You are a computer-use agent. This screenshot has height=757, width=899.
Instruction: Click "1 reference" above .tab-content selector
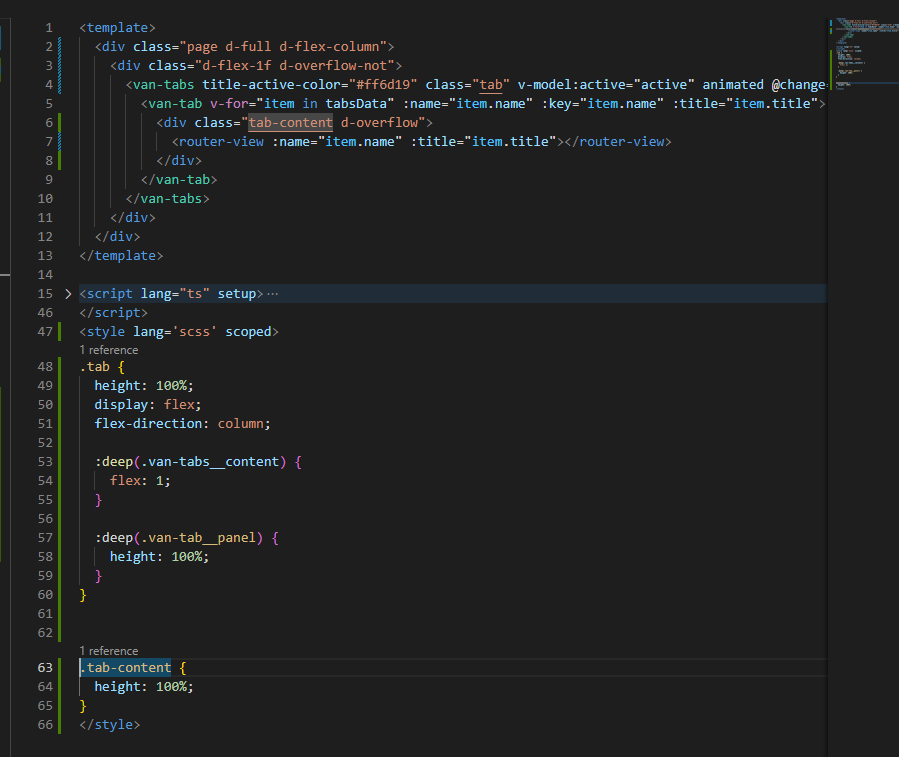point(108,651)
